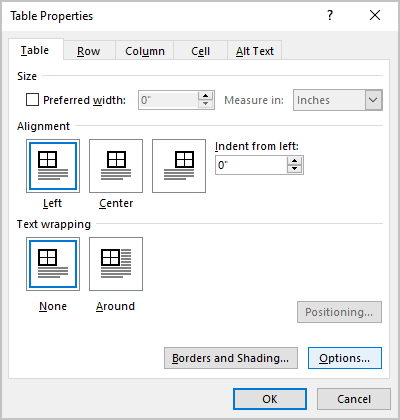Select the Left alignment icon
The height and width of the screenshot is (420, 400).
point(53,166)
